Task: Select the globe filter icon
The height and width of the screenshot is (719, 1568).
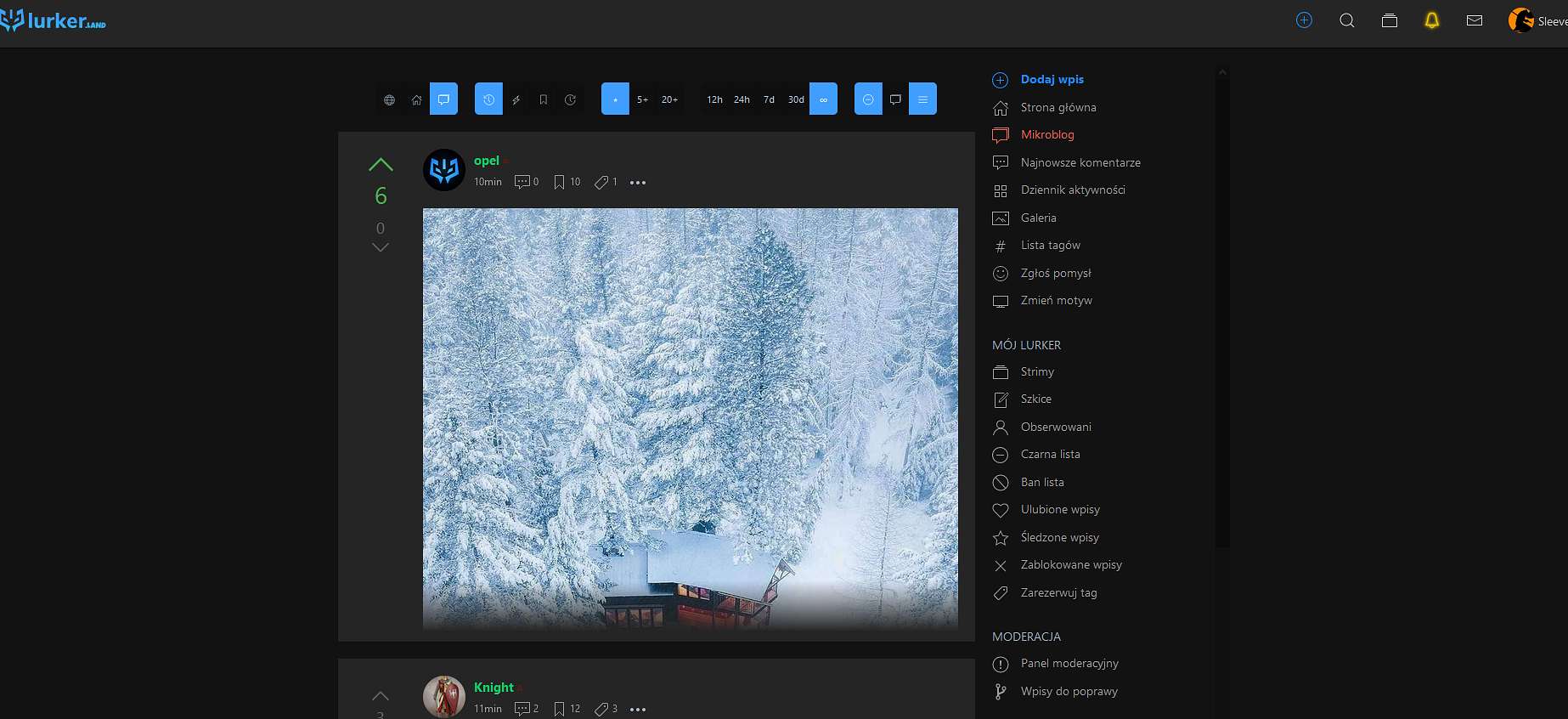Action: click(389, 99)
